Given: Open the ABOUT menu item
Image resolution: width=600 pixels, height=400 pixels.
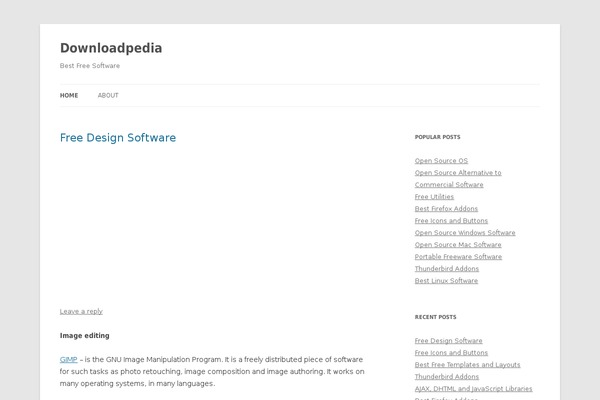Looking at the screenshot, I should [108, 95].
